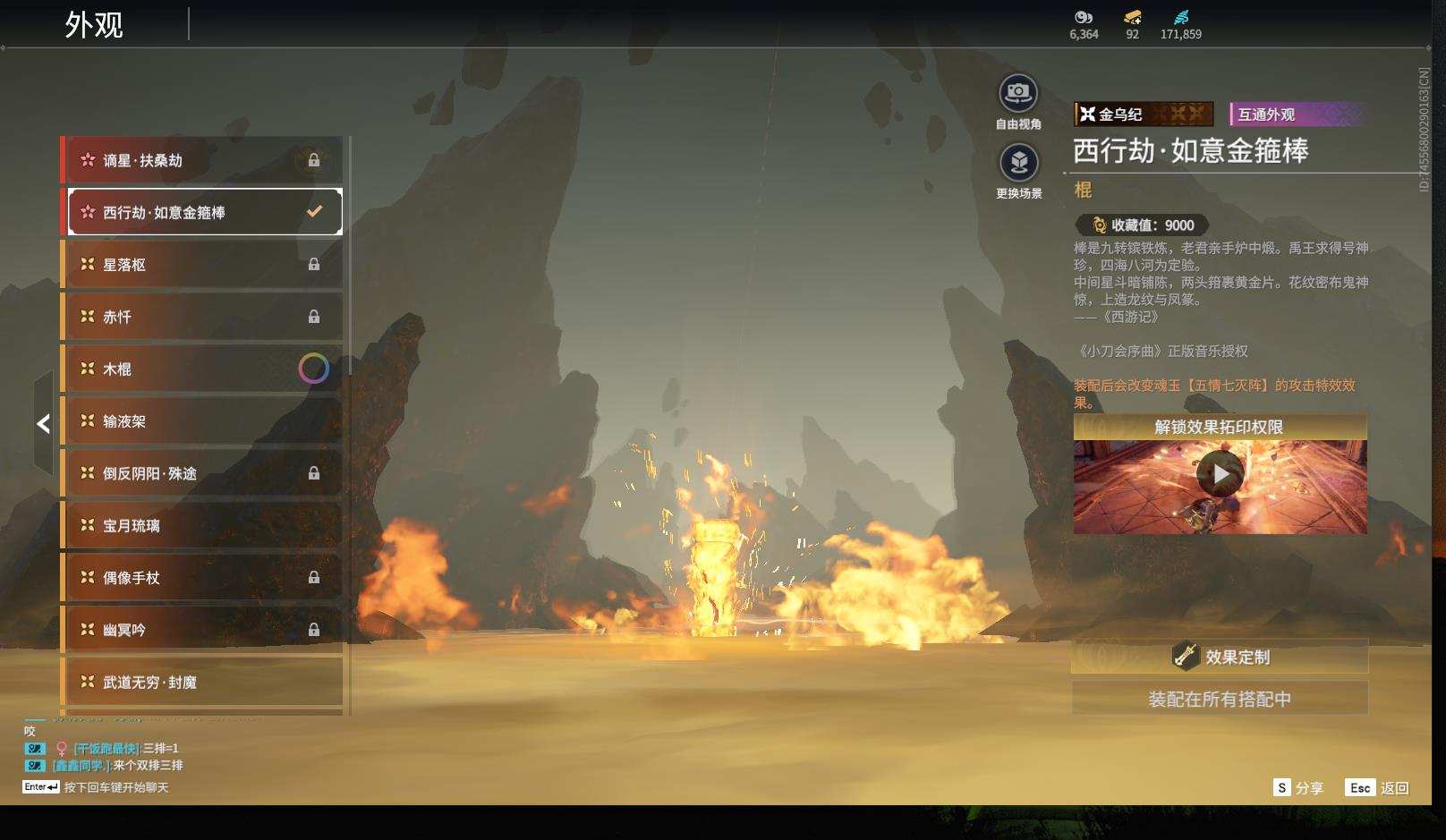Click the blue feather currency showing 171,859

1181,17
